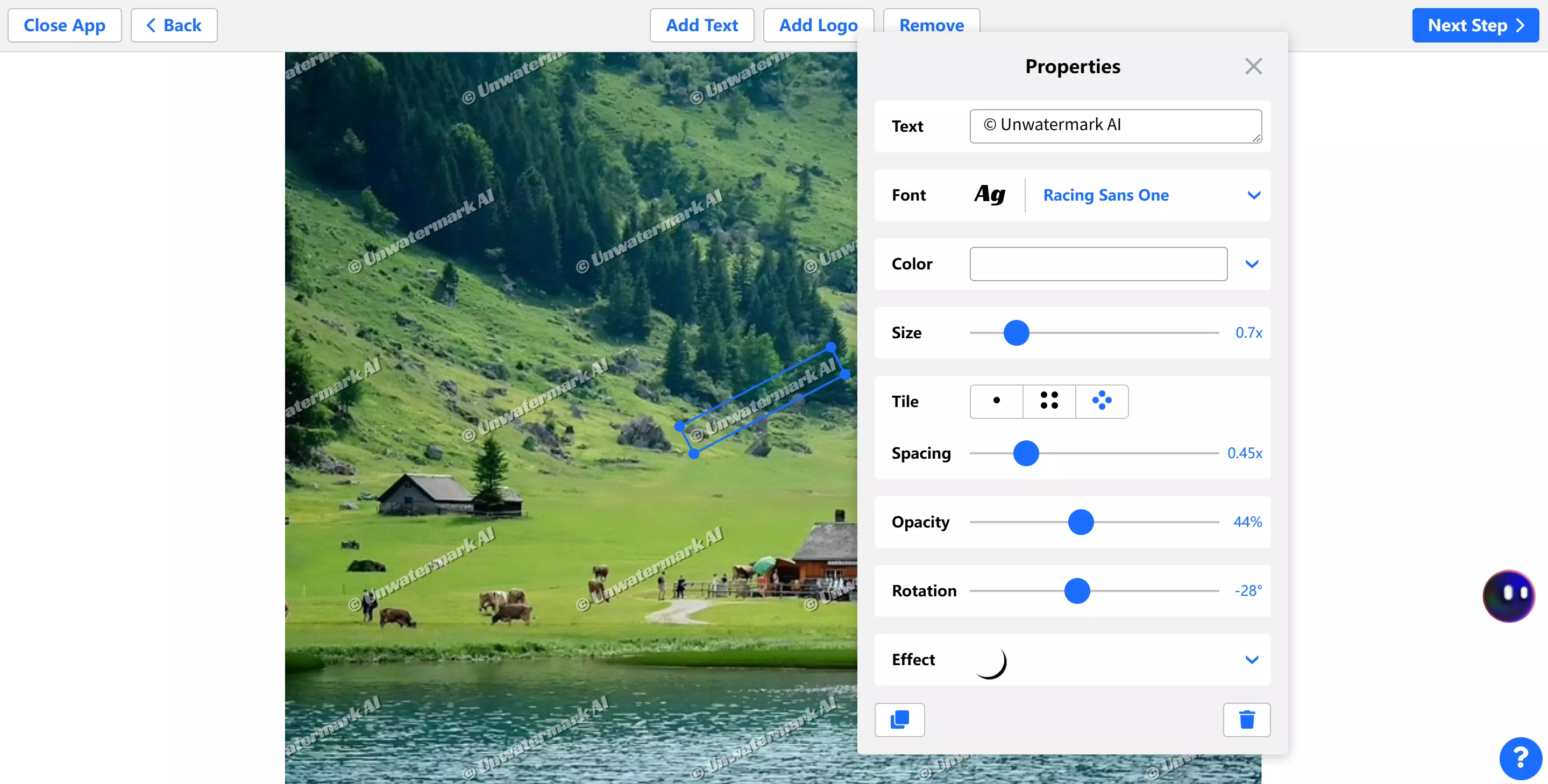The image size is (1548, 784).
Task: Click the 44% opacity value
Action: point(1247,522)
